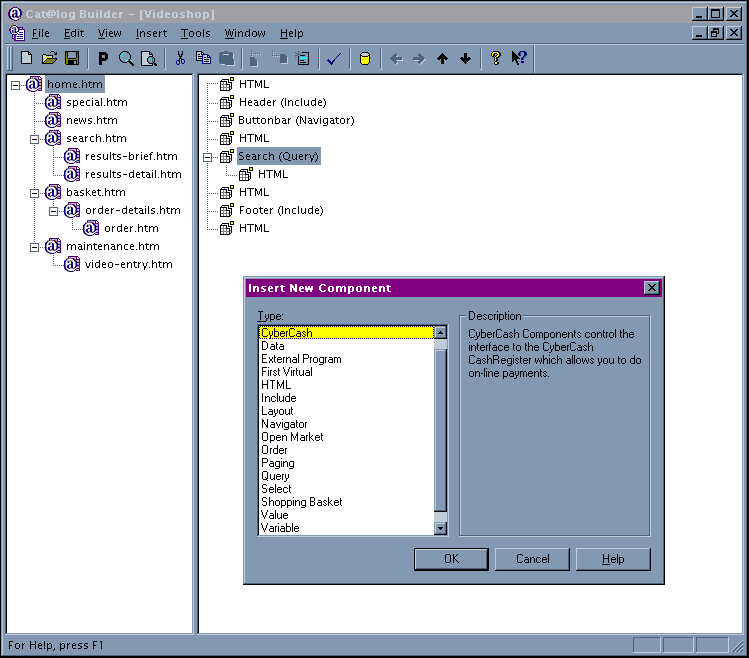
Task: Open the Tools menu
Action: point(195,33)
